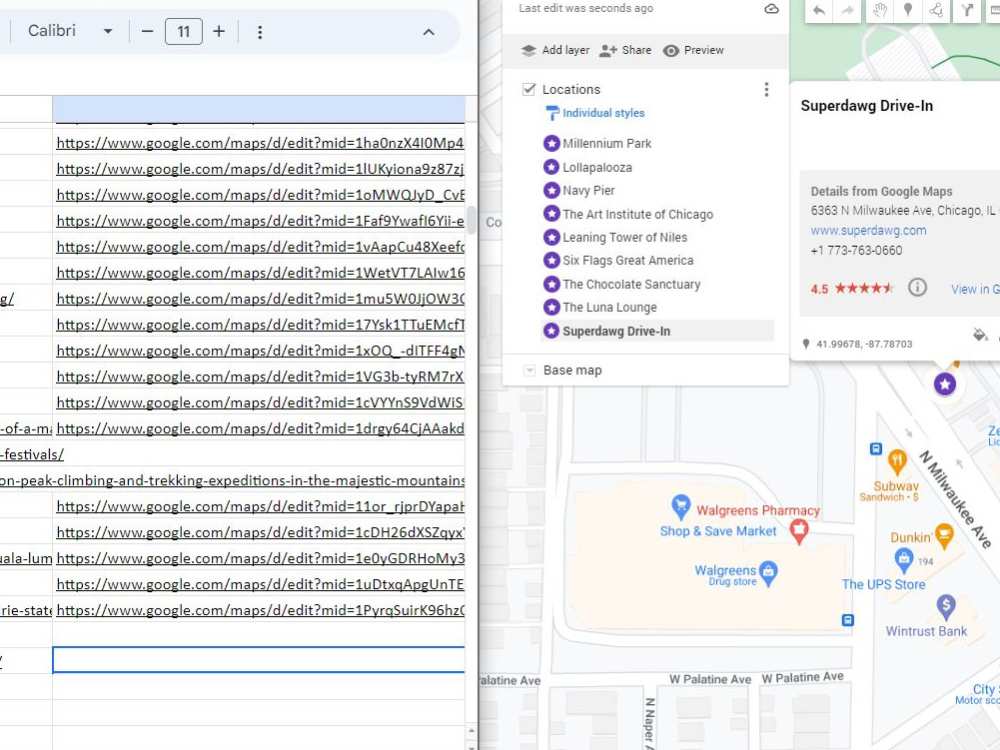Click the spreadsheet link with mid=1PyrqSuirK96hz
This screenshot has width=1000, height=750.
(260, 610)
